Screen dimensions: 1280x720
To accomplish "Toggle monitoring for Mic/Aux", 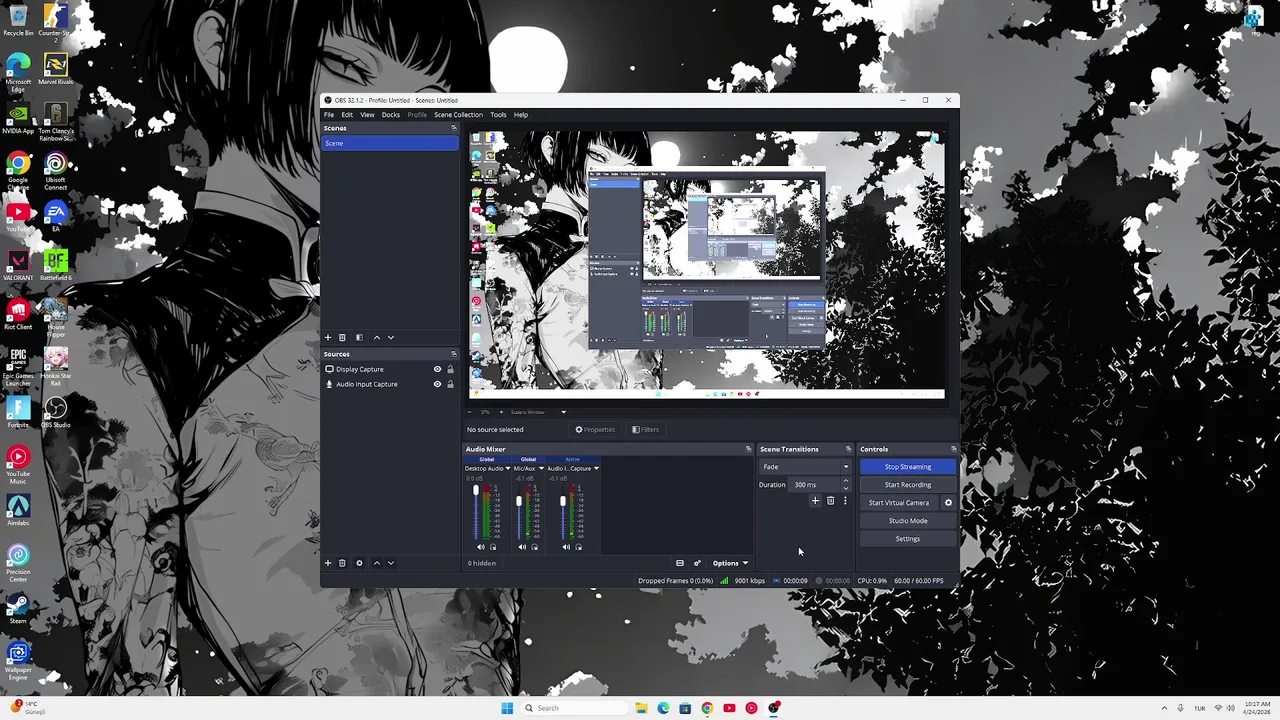I will point(535,547).
